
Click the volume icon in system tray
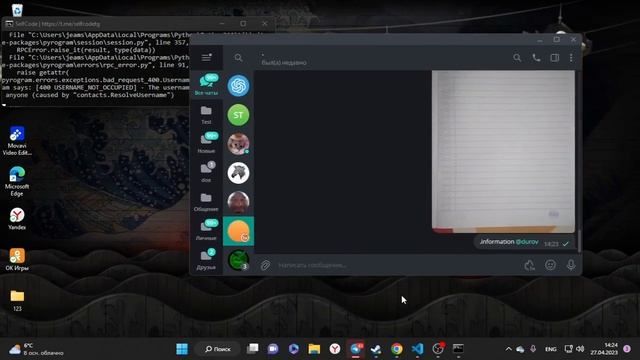(x=580, y=349)
